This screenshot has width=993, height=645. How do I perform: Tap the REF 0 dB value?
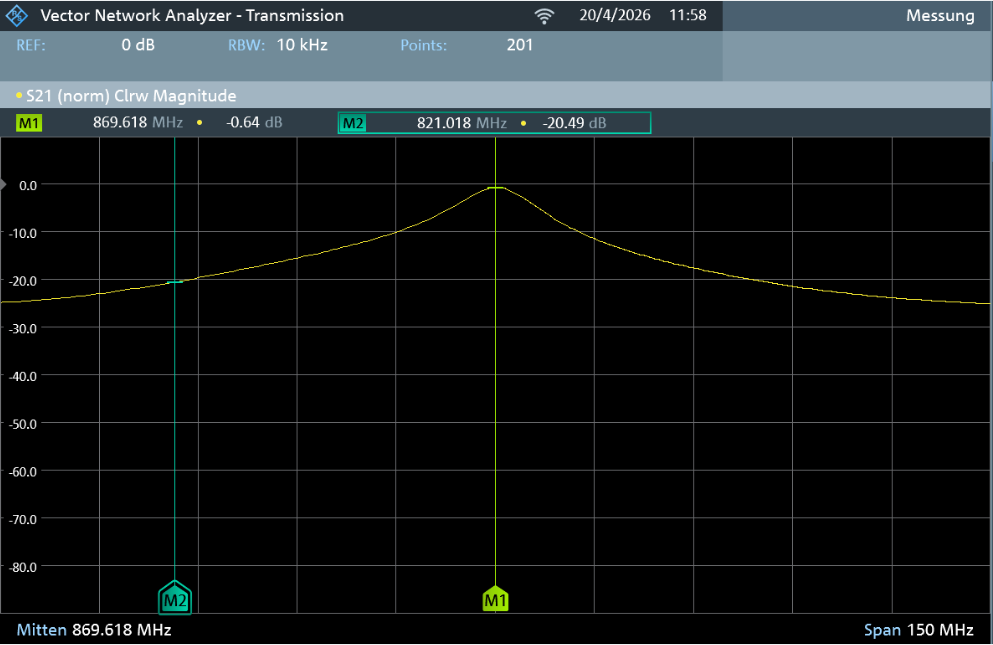pos(138,45)
